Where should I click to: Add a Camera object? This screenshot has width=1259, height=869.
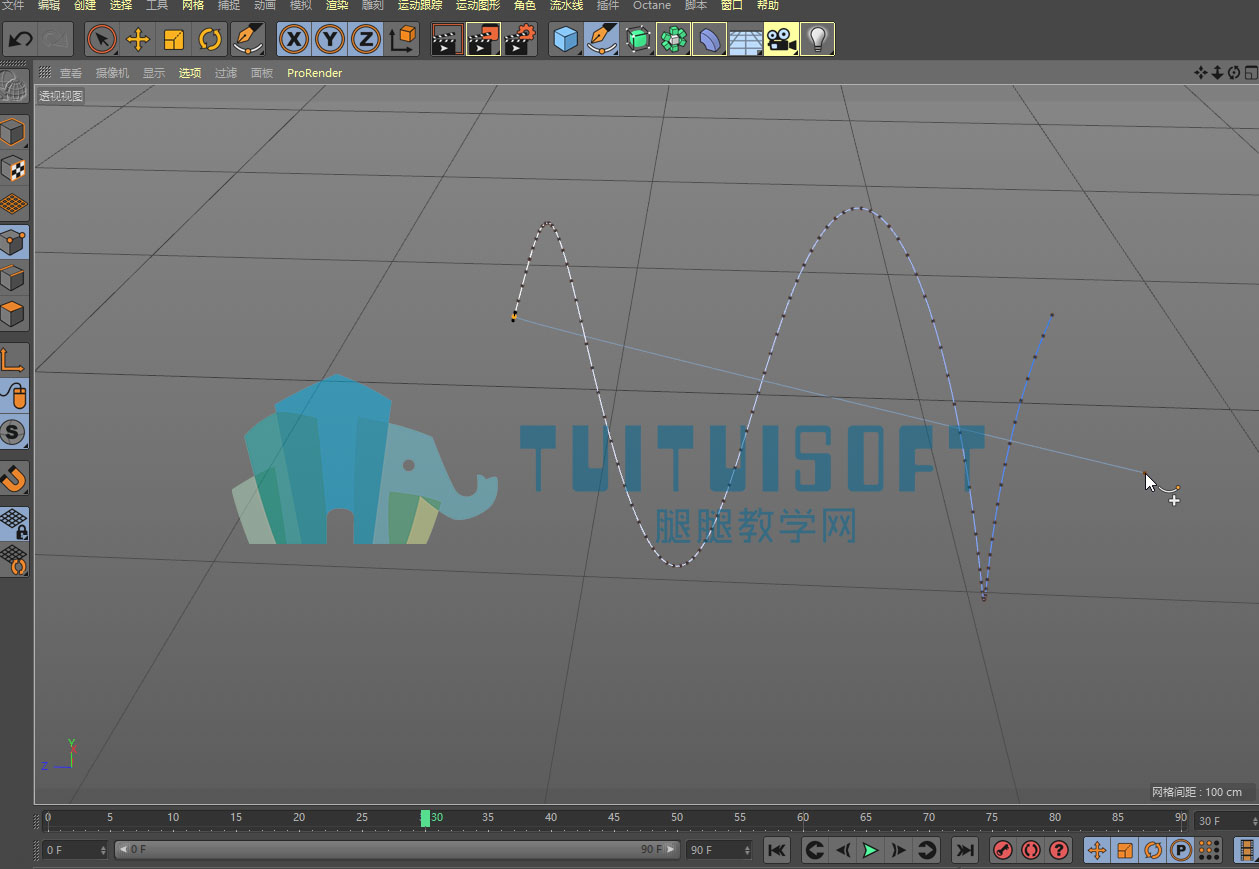(781, 40)
